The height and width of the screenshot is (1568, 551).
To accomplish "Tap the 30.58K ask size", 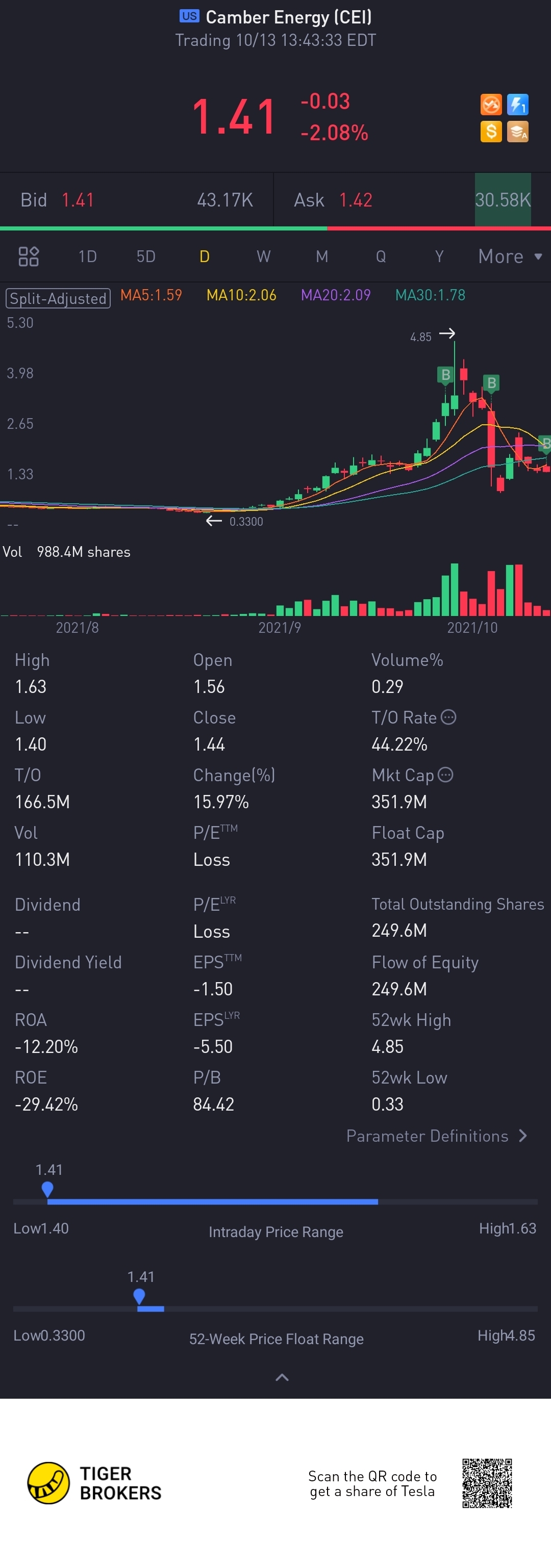I will pos(503,200).
